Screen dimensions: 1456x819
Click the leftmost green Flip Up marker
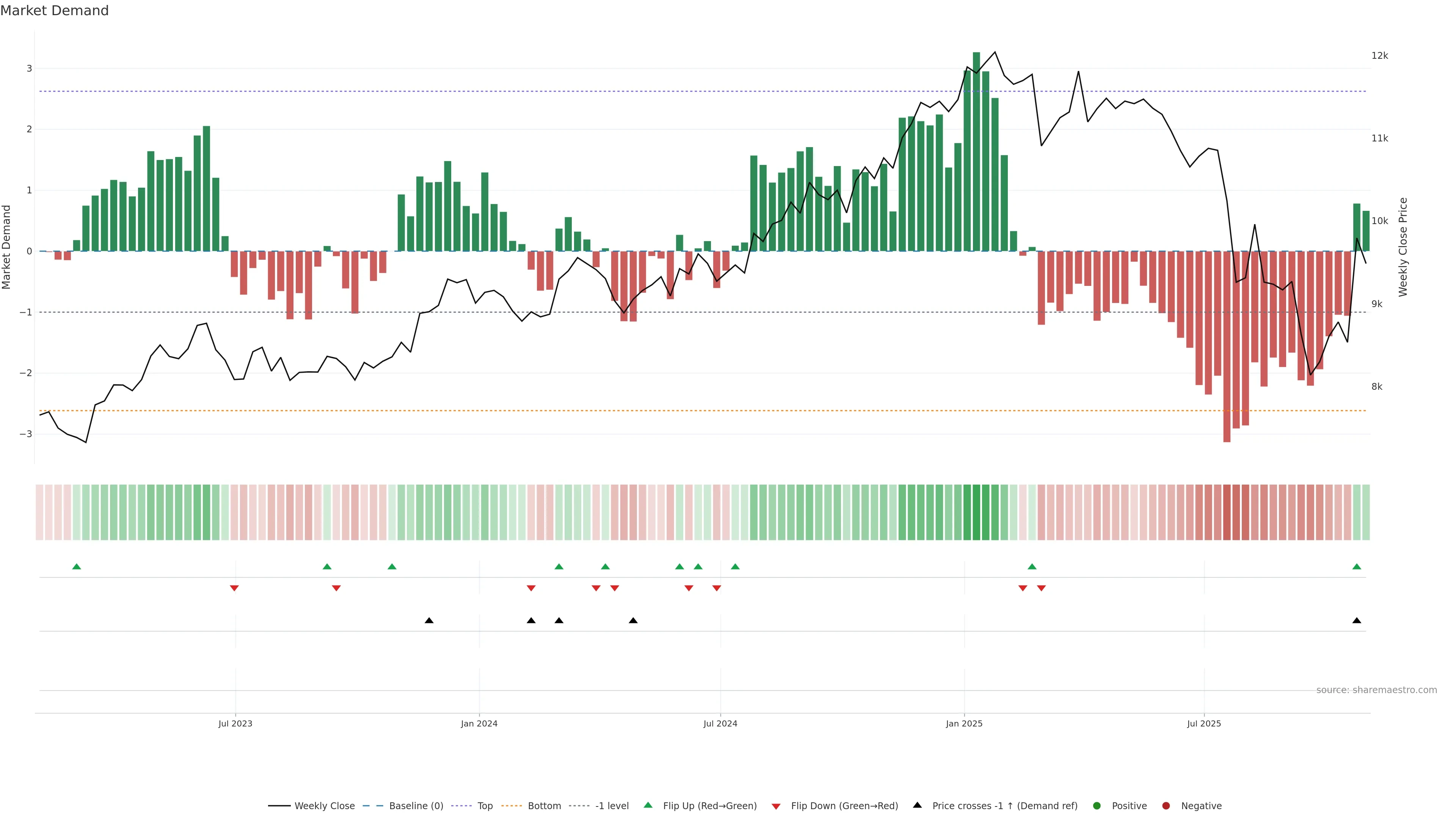tap(77, 566)
